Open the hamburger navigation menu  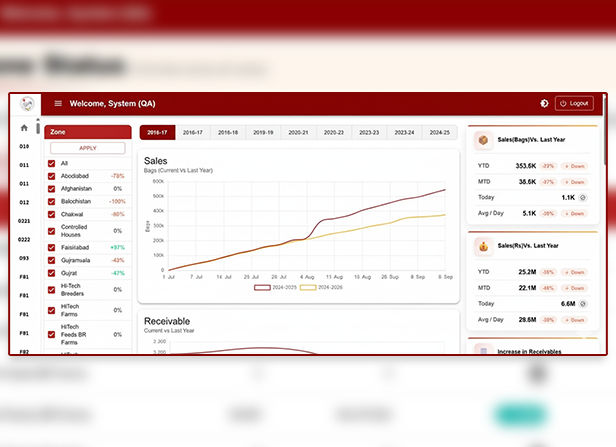(58, 104)
